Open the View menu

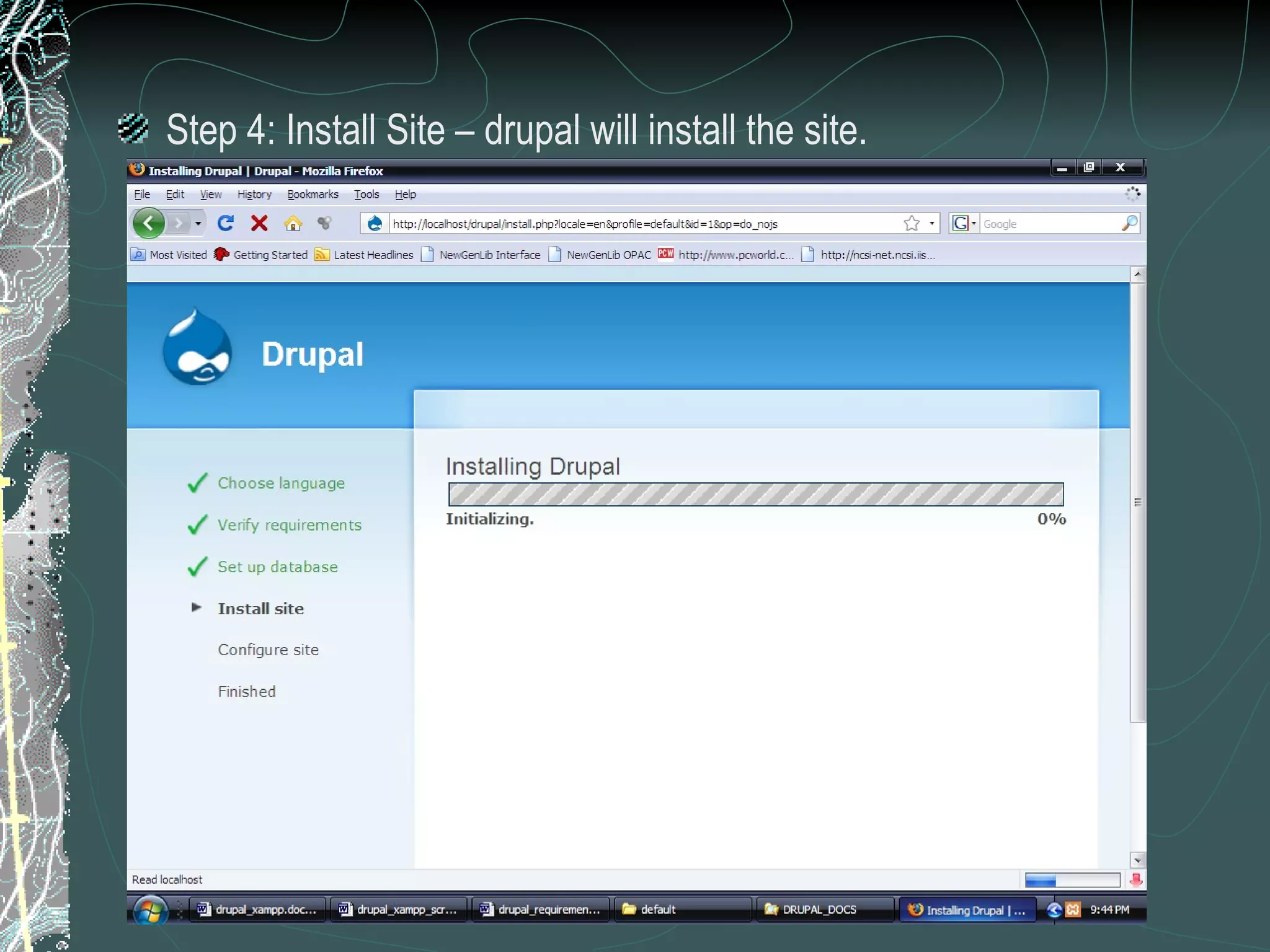click(211, 195)
